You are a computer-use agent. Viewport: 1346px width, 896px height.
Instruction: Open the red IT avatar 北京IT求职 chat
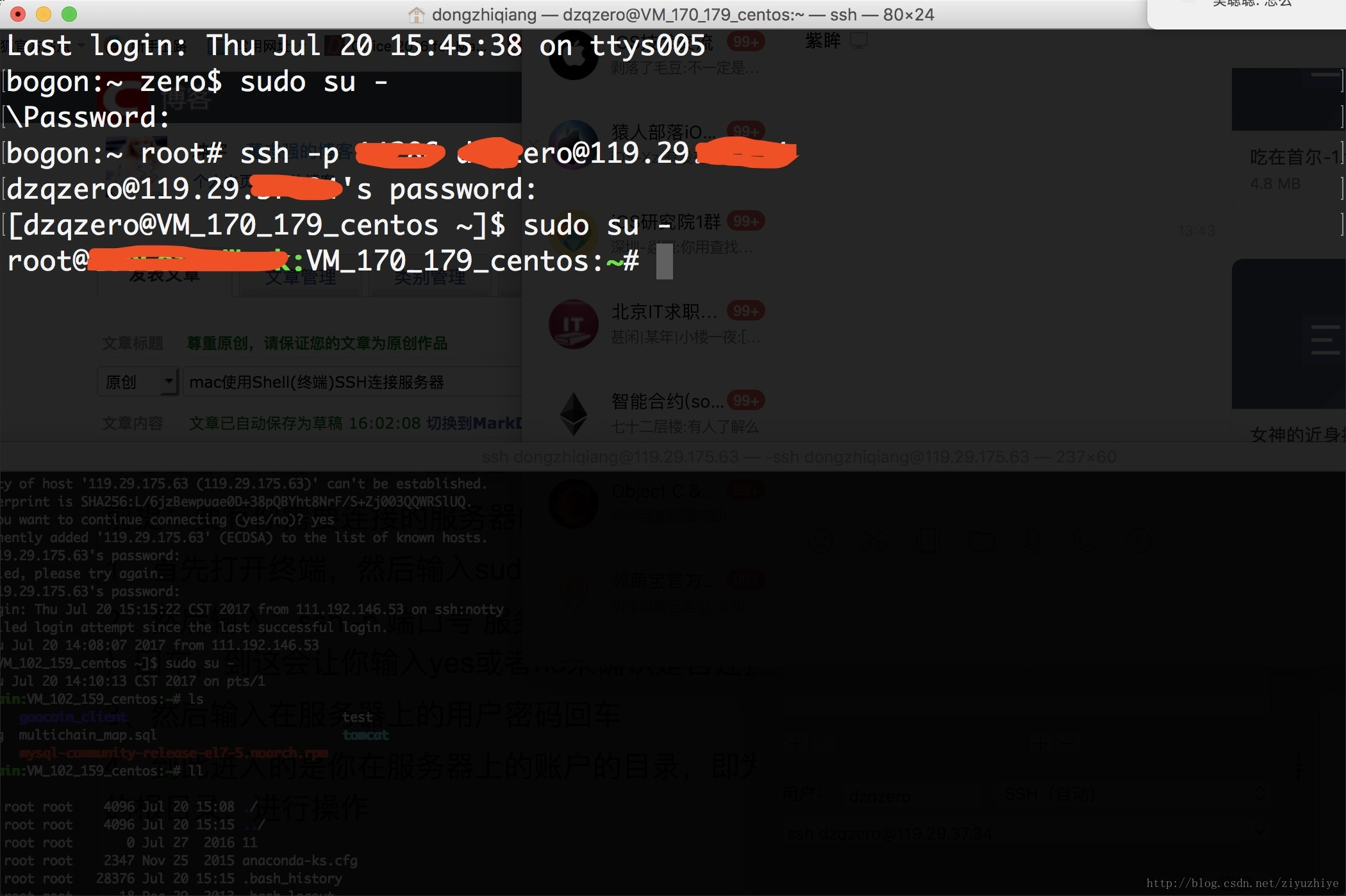pyautogui.click(x=574, y=324)
